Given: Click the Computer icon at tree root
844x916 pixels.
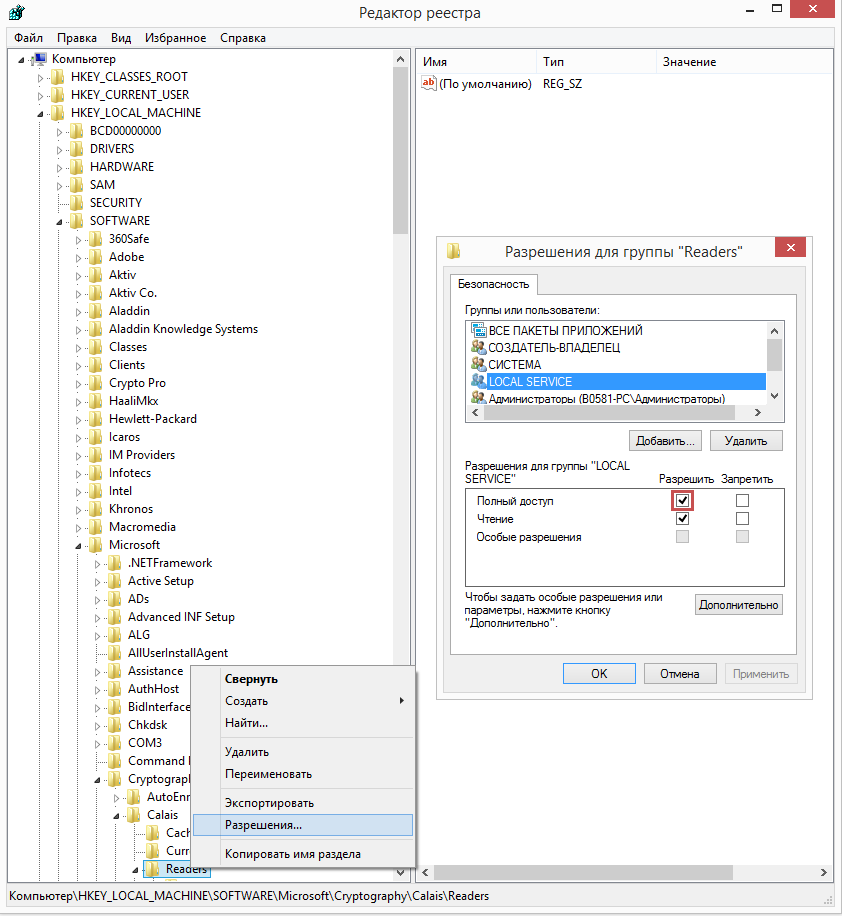Looking at the screenshot, I should click(x=40, y=58).
